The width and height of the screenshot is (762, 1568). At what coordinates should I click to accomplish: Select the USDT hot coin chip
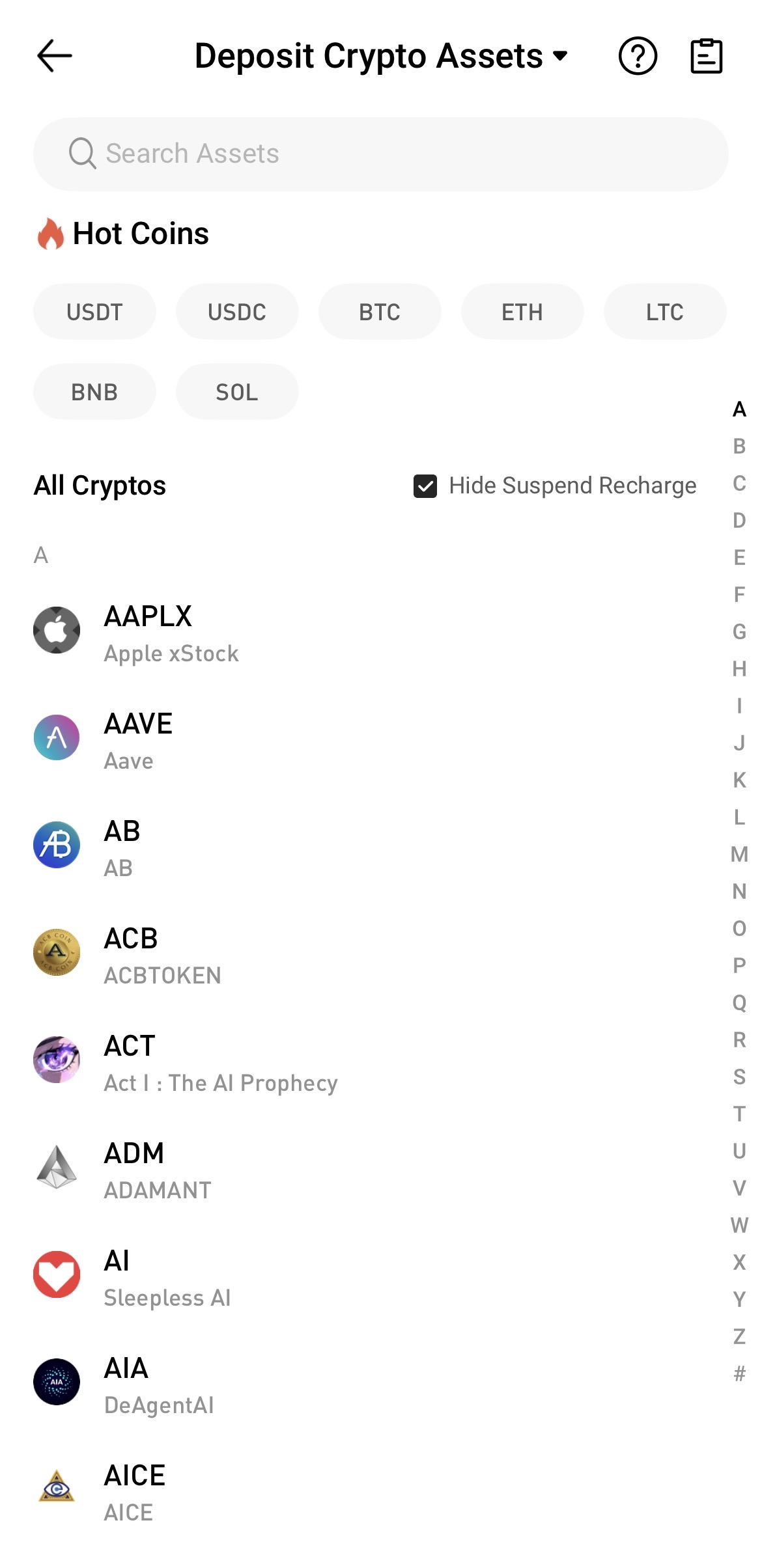[x=94, y=312]
